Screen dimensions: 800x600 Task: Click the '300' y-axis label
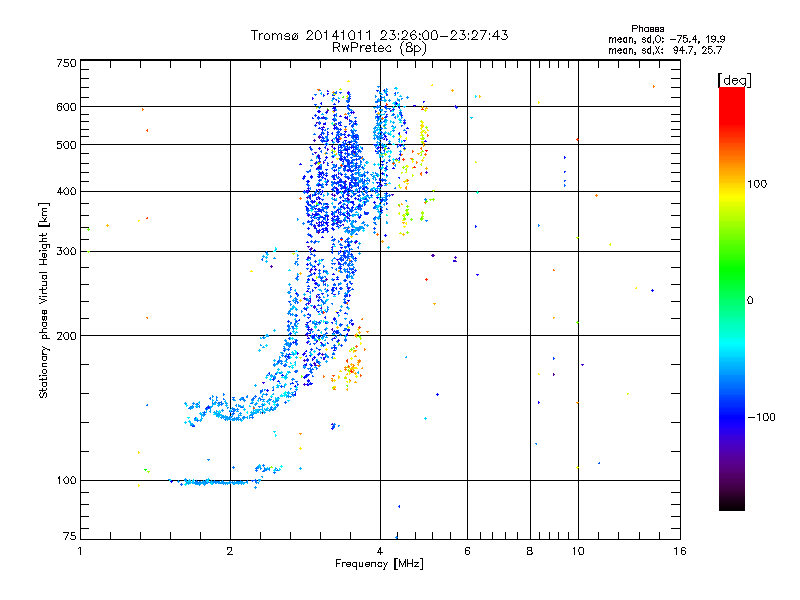click(67, 252)
